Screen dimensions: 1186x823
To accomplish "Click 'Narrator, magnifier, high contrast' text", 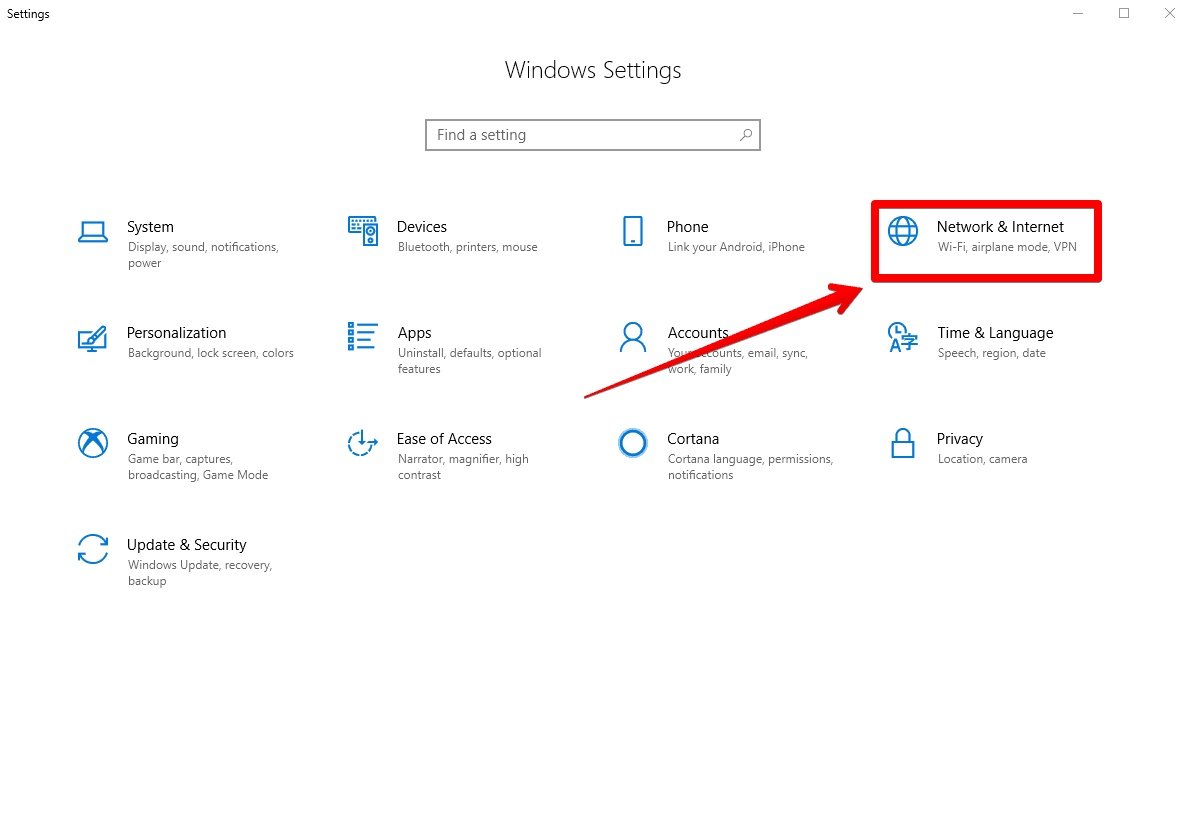I will click(x=463, y=467).
